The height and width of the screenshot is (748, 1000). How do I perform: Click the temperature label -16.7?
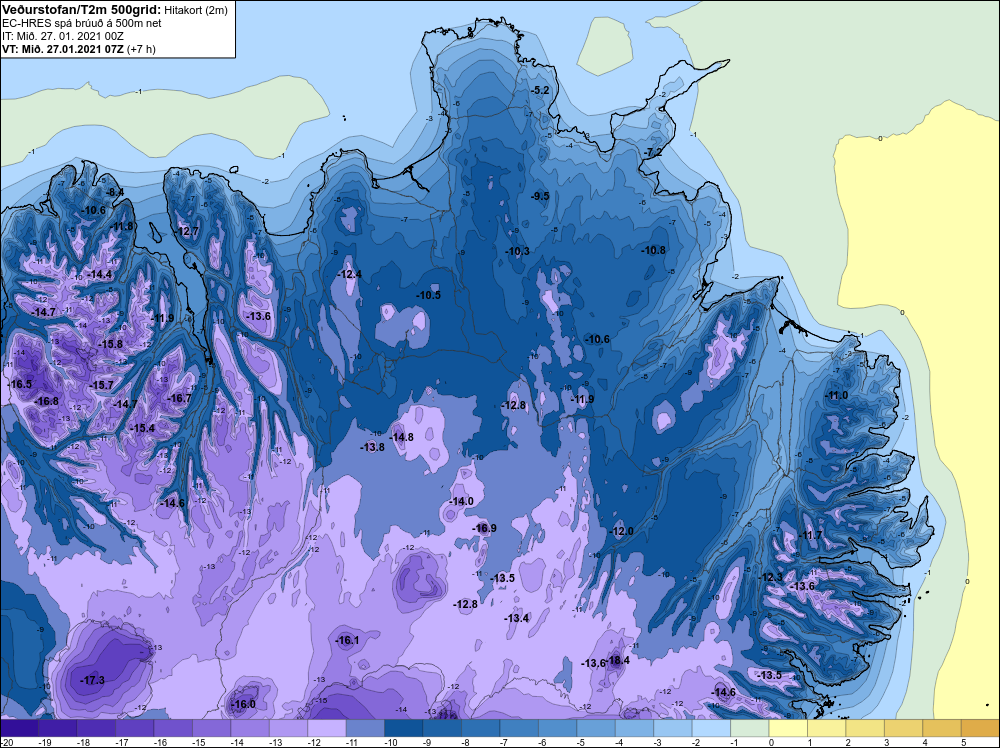pos(179,398)
